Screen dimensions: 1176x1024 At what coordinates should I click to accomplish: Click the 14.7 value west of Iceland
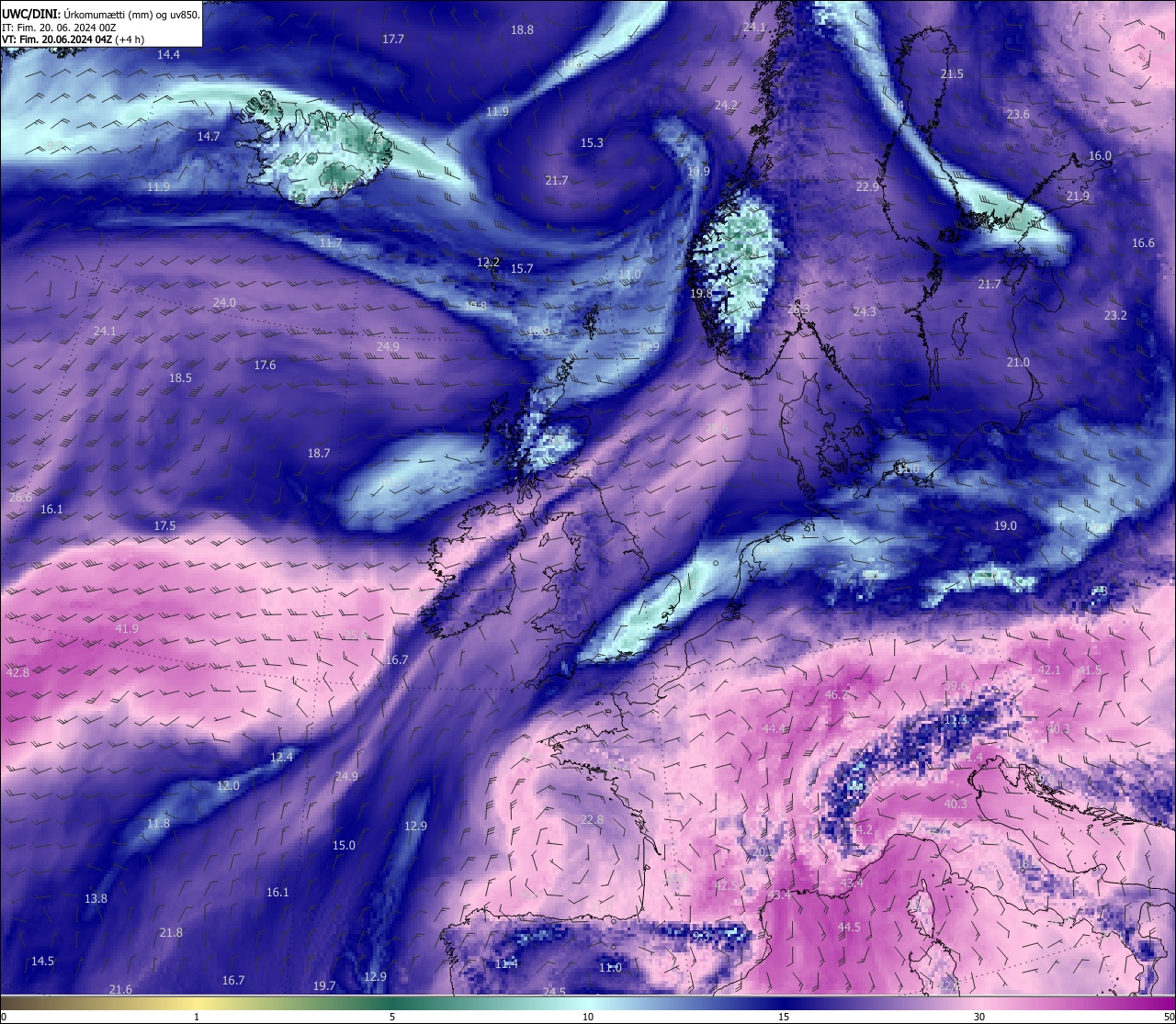pyautogui.click(x=209, y=136)
